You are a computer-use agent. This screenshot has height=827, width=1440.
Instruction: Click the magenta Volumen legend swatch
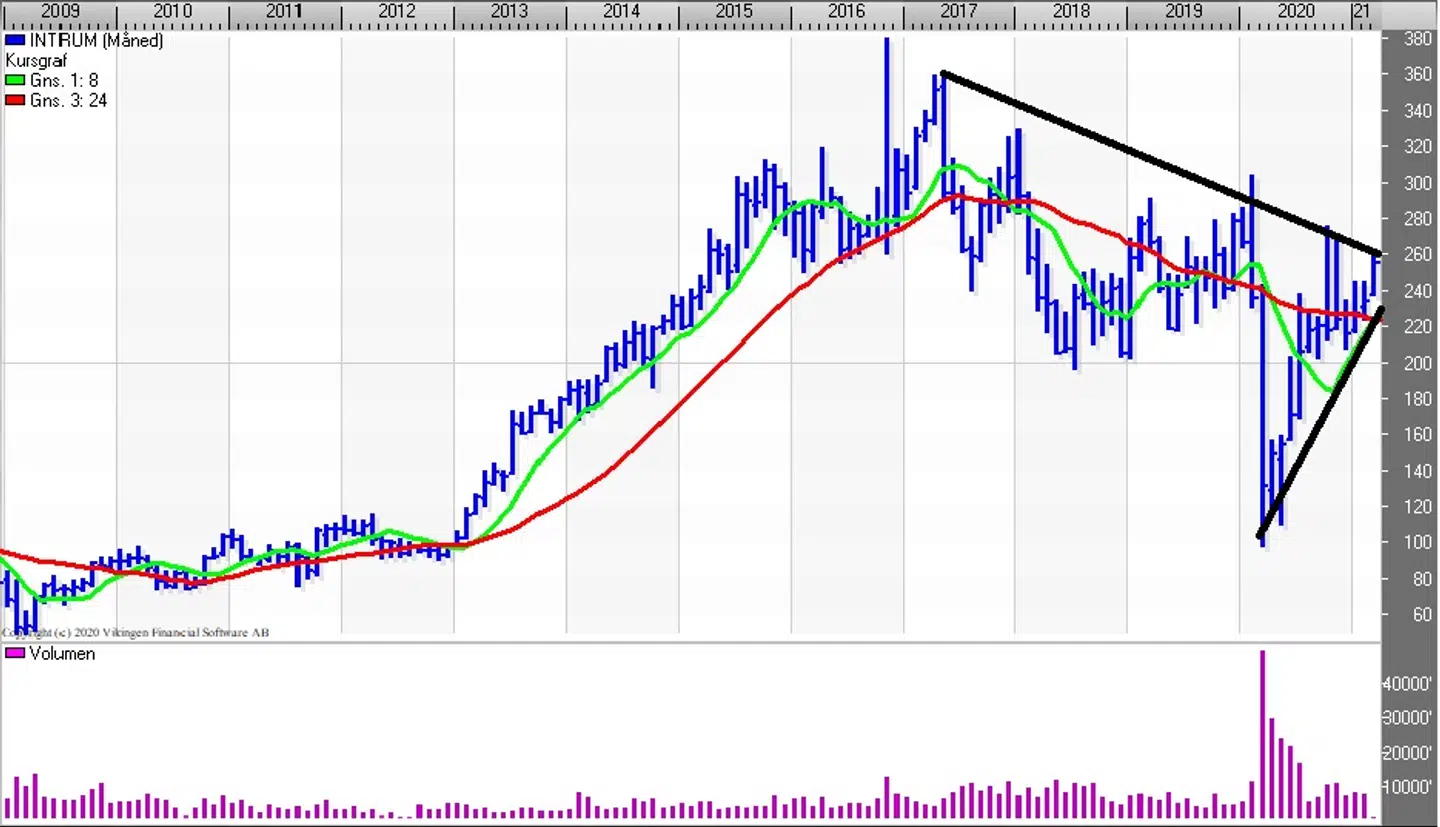[12, 654]
